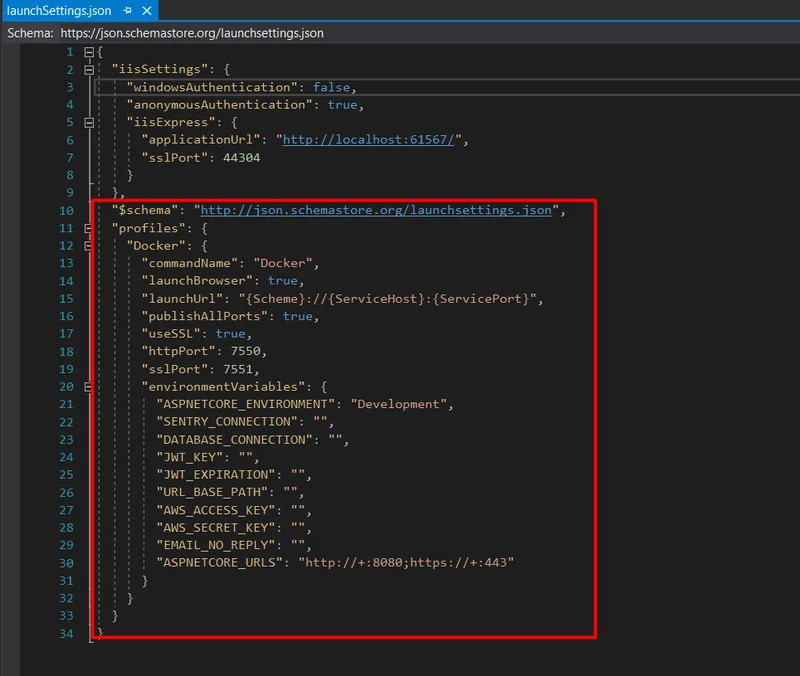Click the useSSL key
The width and height of the screenshot is (800, 676).
[170, 334]
